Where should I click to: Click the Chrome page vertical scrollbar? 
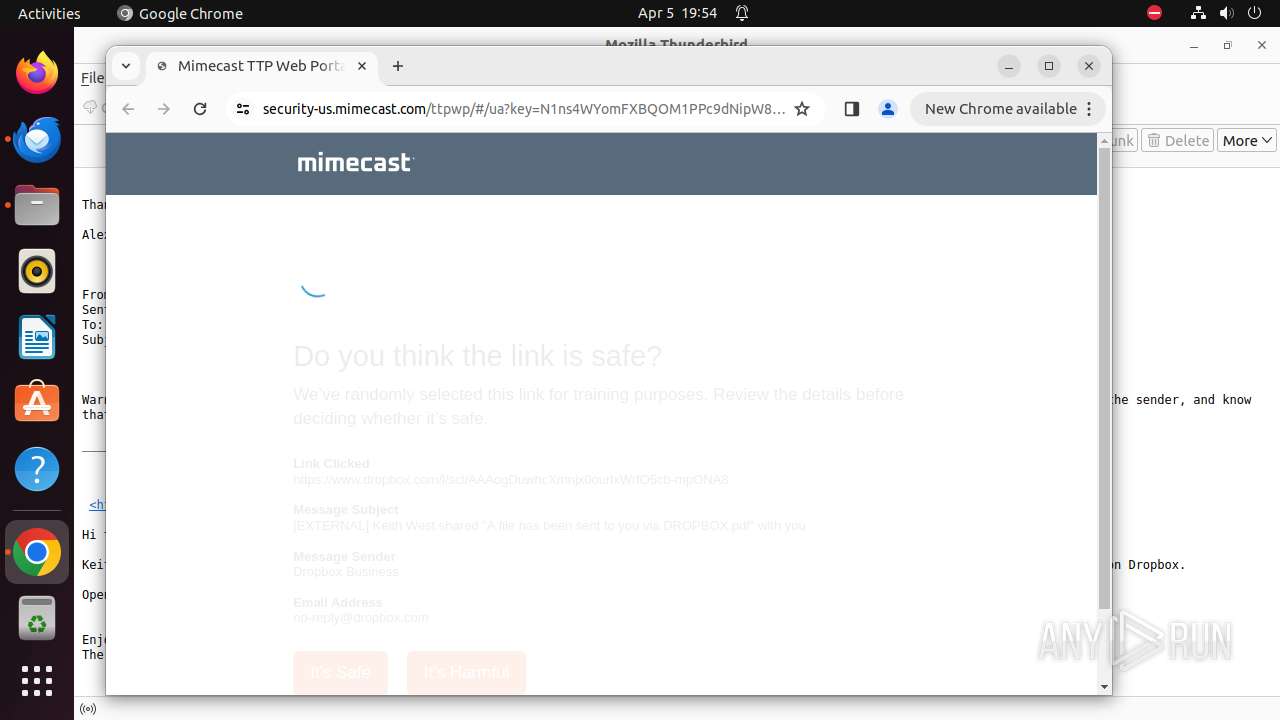pyautogui.click(x=1104, y=380)
